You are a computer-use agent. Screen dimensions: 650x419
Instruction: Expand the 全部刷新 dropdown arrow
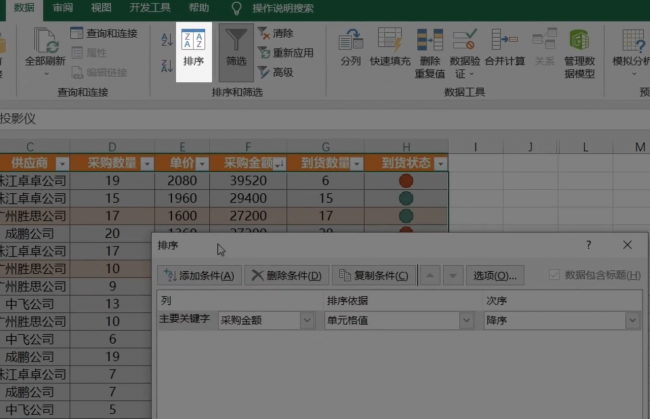(x=46, y=74)
